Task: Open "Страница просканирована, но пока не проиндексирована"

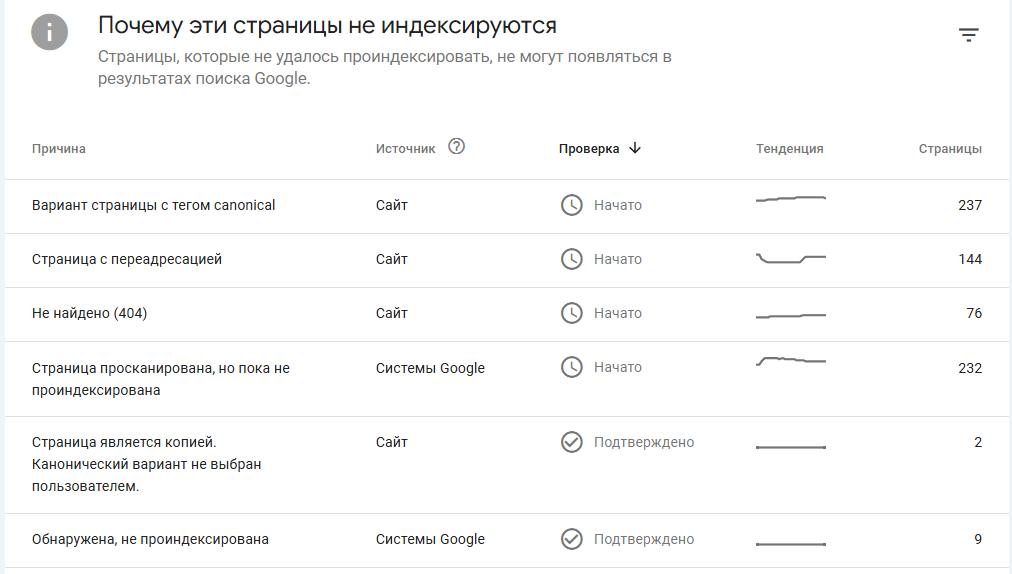Action: (x=160, y=379)
